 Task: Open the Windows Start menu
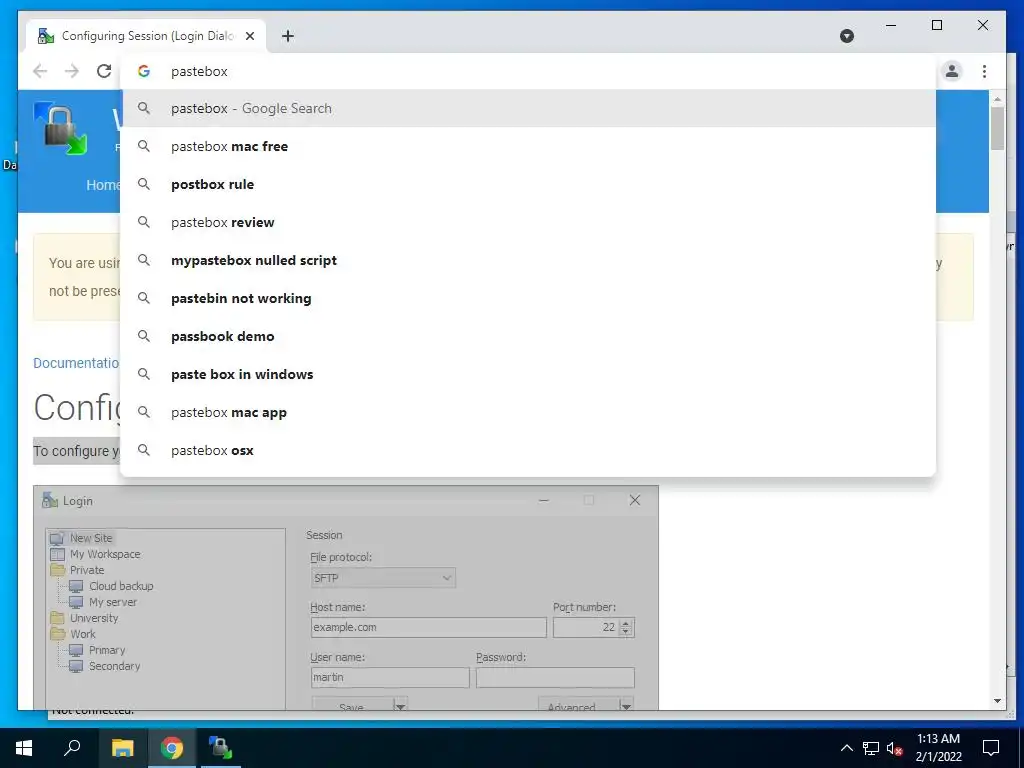click(24, 748)
